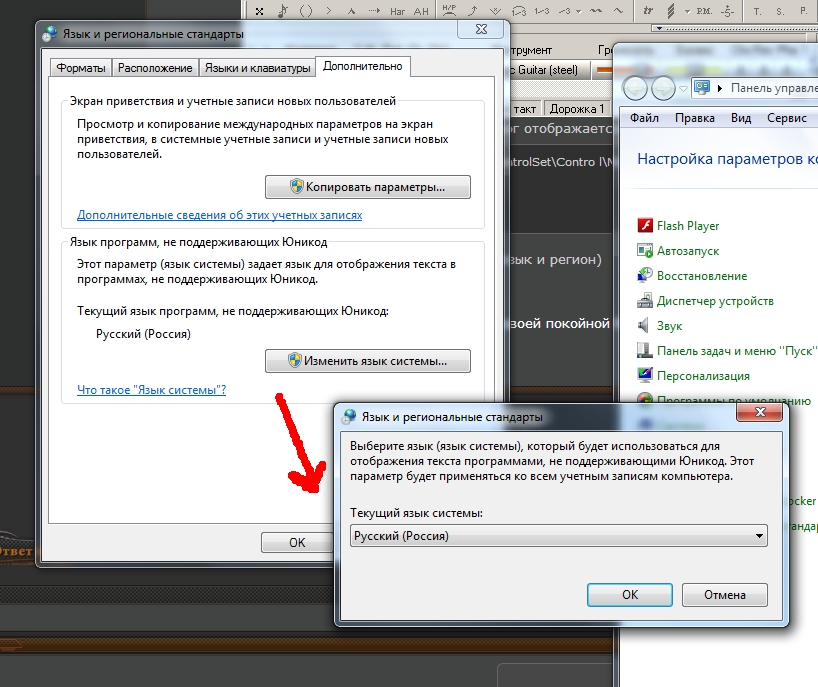Viewport: 818px width, 687px height.
Task: Open the Звук (Sound) speaker icon
Action: point(646,326)
